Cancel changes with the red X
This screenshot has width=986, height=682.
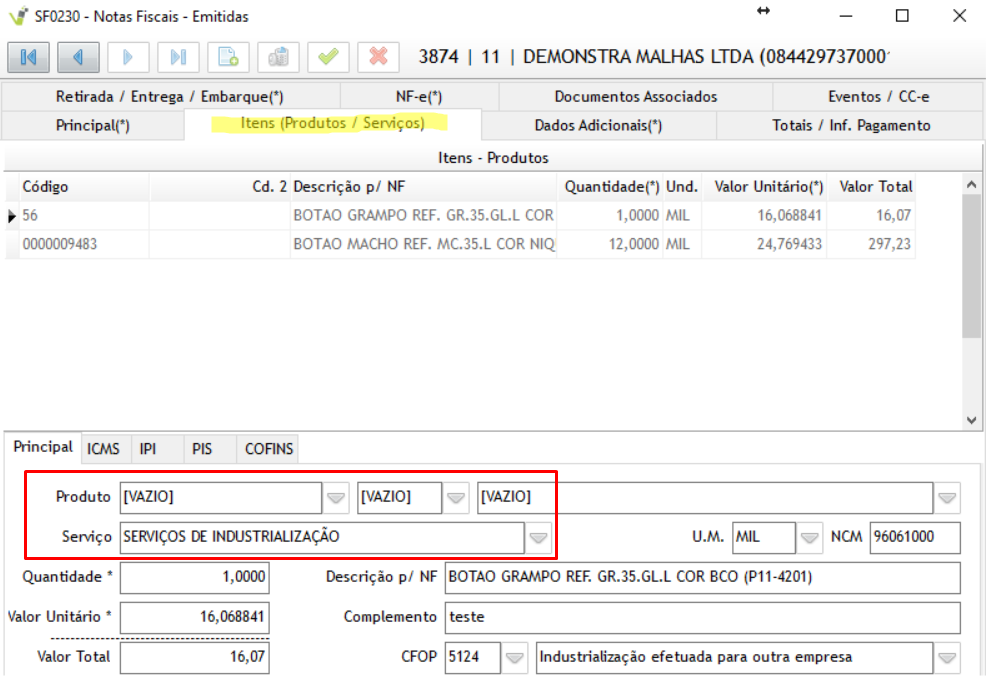click(378, 57)
